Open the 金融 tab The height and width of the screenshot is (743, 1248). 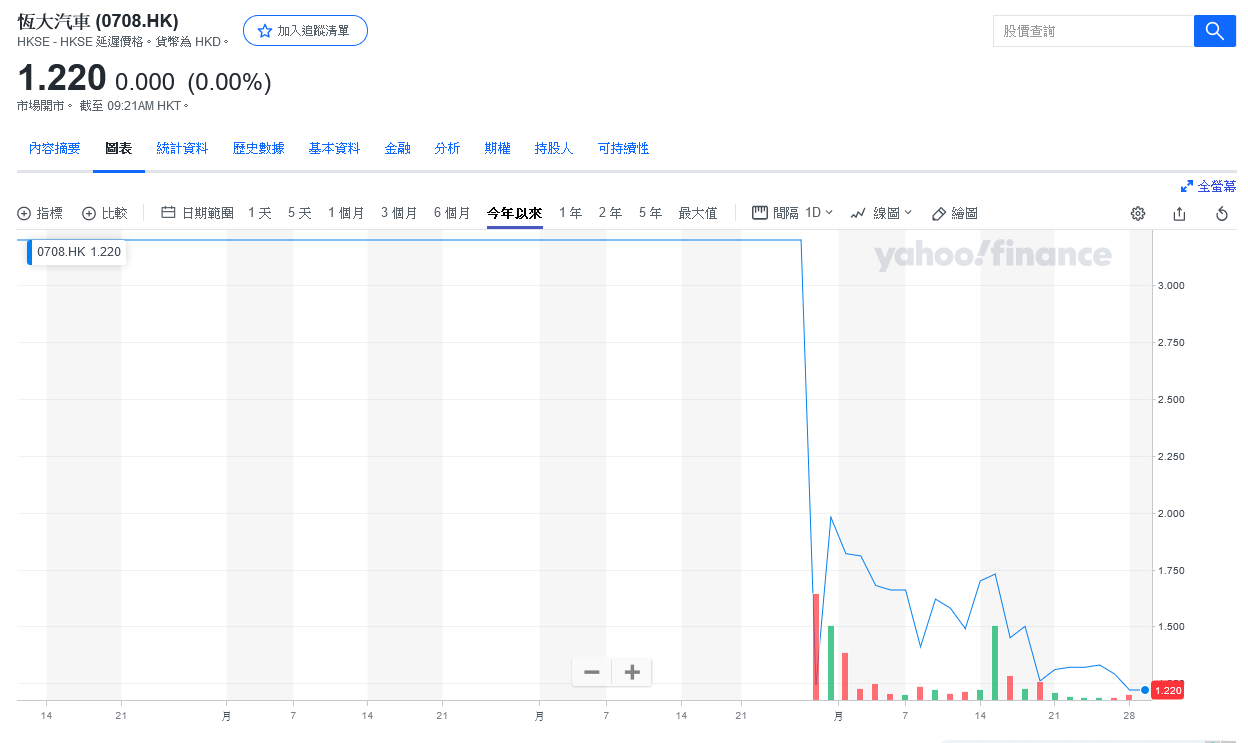coord(398,148)
